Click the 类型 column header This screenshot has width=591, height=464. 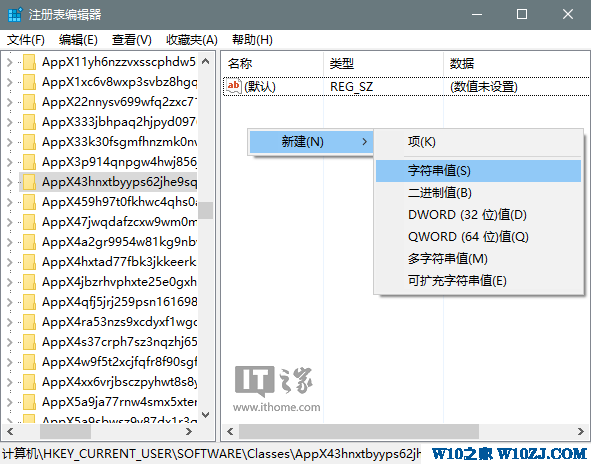[383, 63]
